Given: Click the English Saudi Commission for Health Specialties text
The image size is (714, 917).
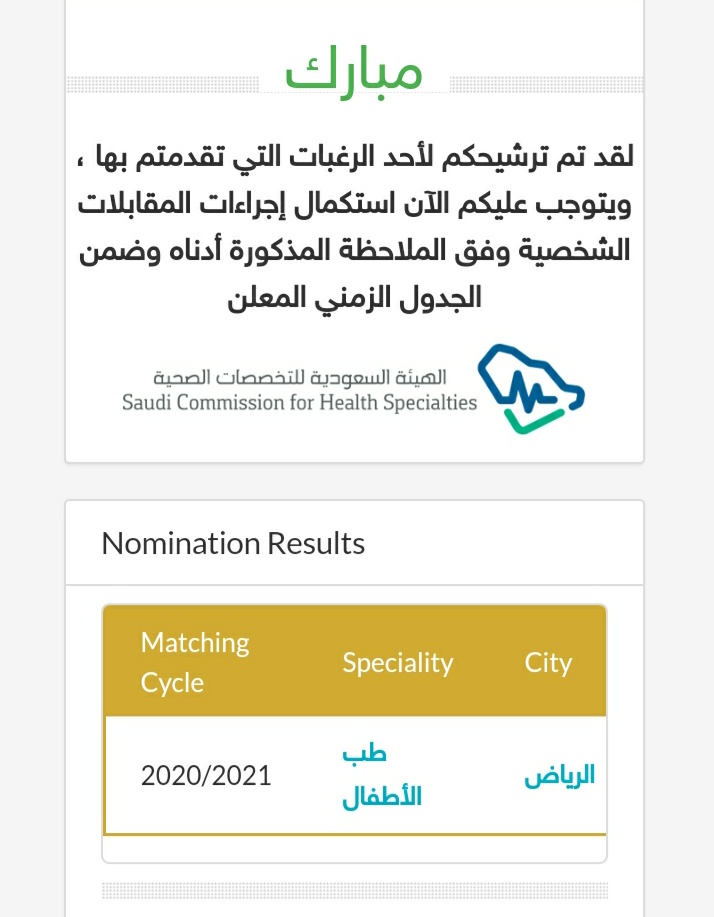Looking at the screenshot, I should pos(299,402).
